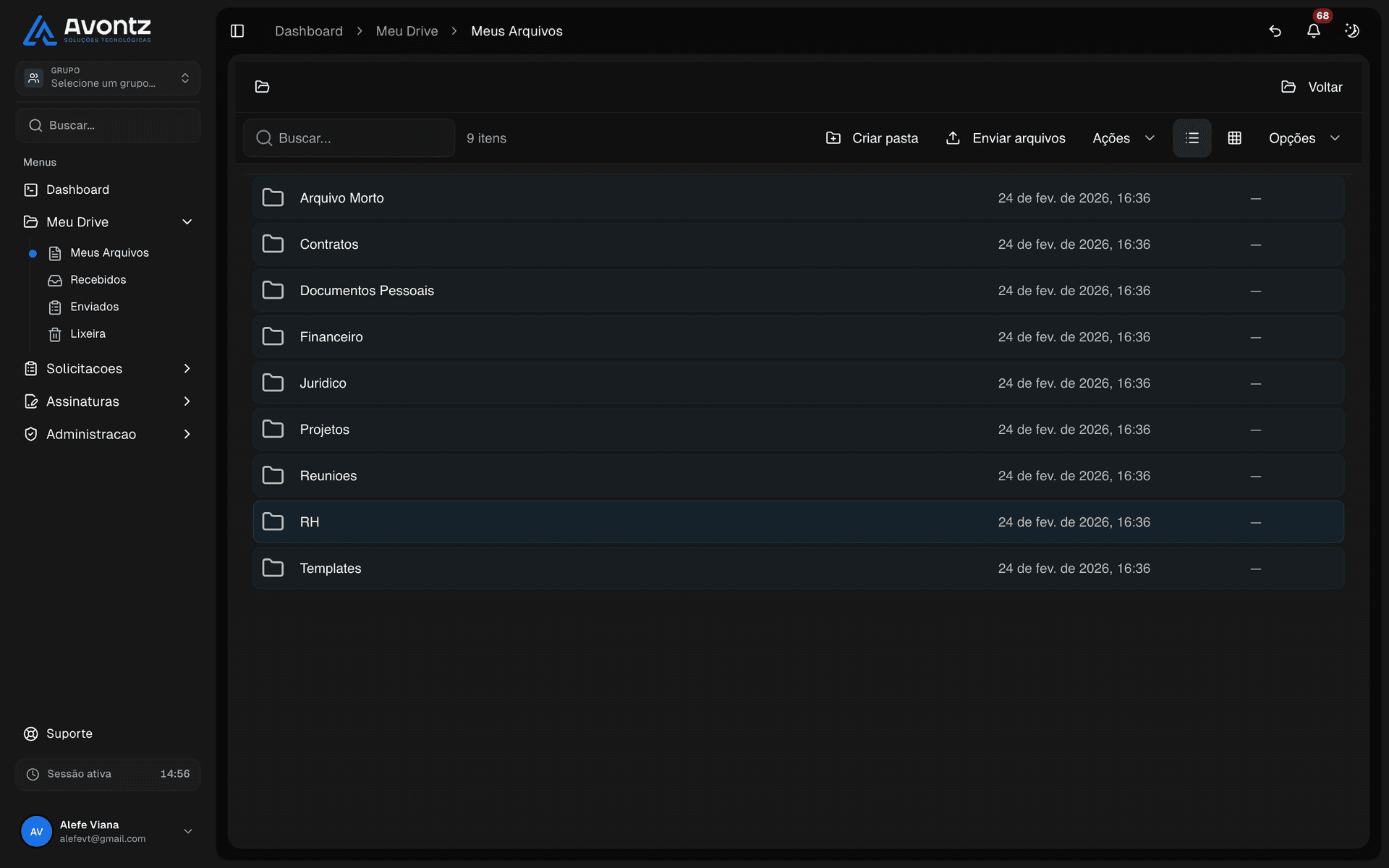Click the Criar pasta button
The height and width of the screenshot is (868, 1389).
point(872,138)
